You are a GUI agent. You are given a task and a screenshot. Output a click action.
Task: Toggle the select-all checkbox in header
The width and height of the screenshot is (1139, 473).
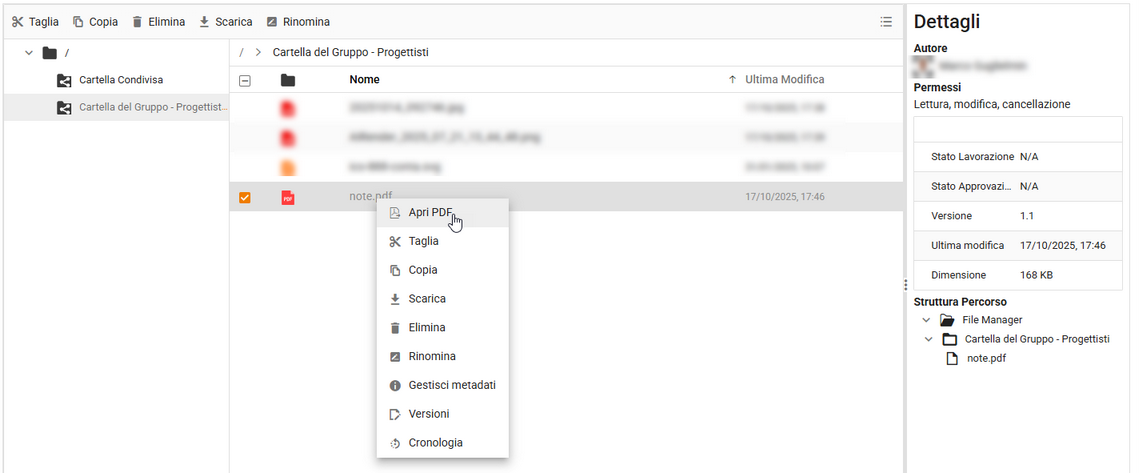245,81
